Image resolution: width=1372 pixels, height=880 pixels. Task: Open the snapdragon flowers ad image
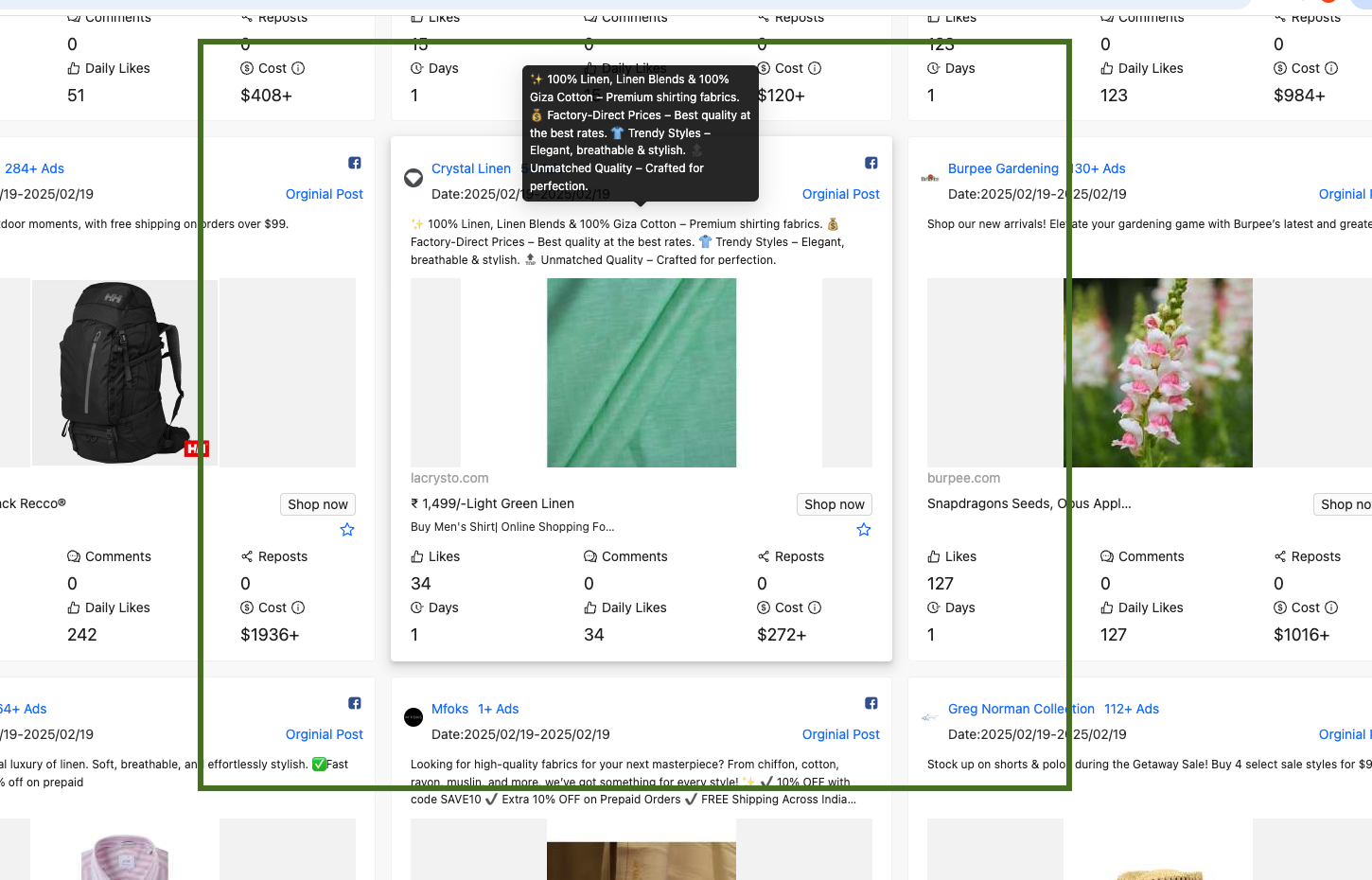click(1158, 373)
